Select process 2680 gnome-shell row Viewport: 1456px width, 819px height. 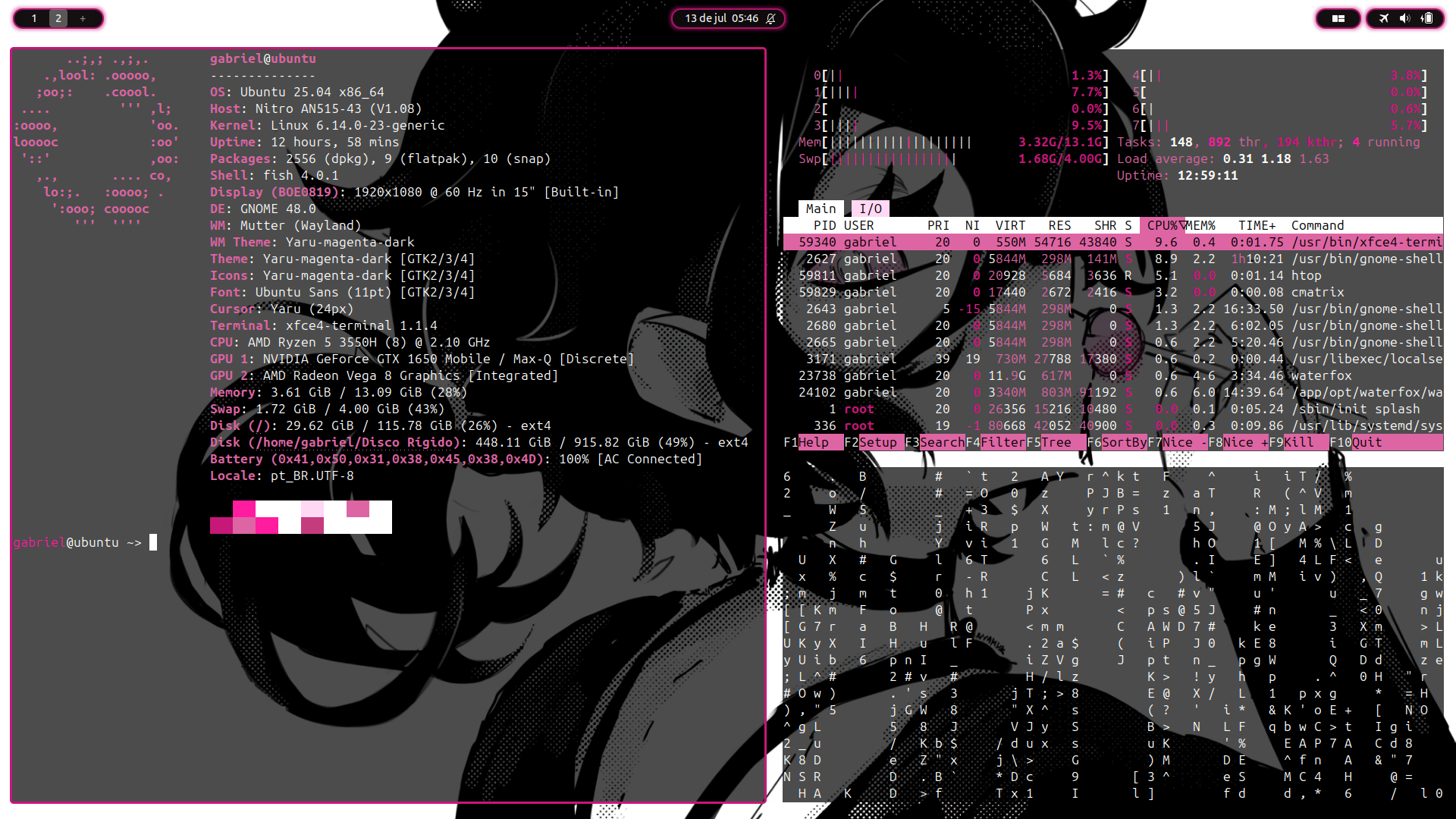tap(1112, 325)
